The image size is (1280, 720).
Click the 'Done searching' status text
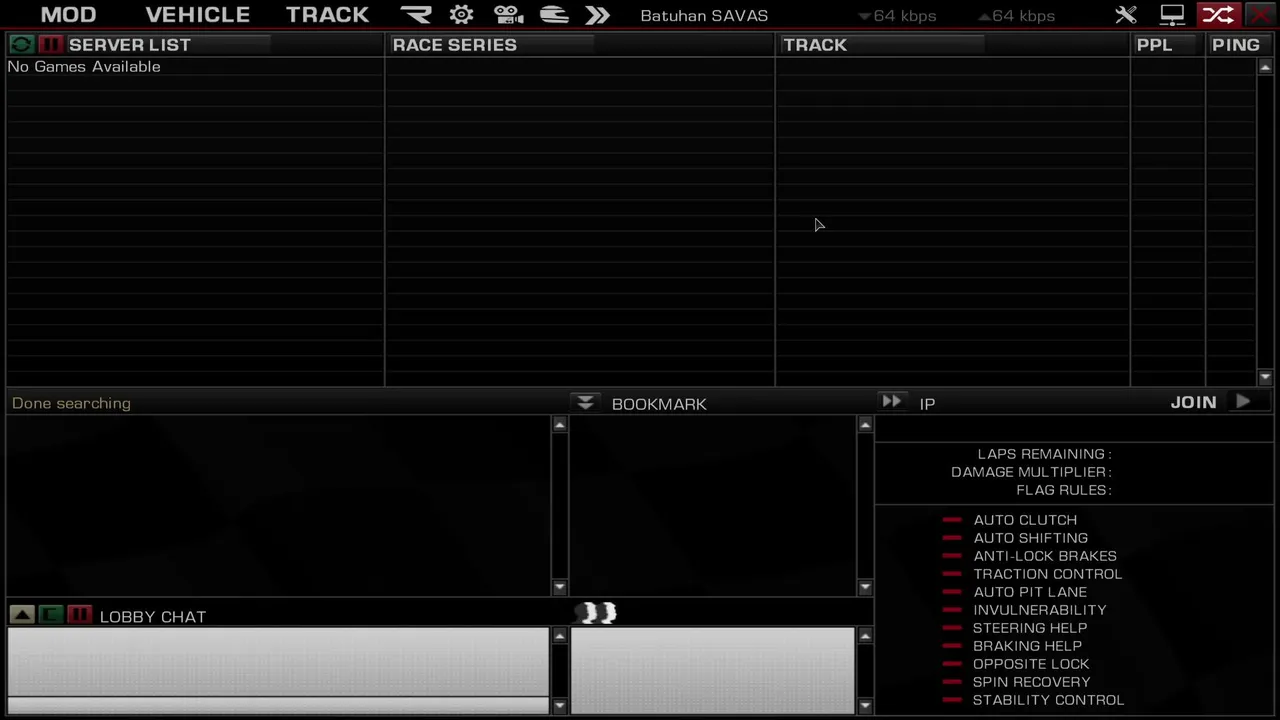(x=71, y=403)
